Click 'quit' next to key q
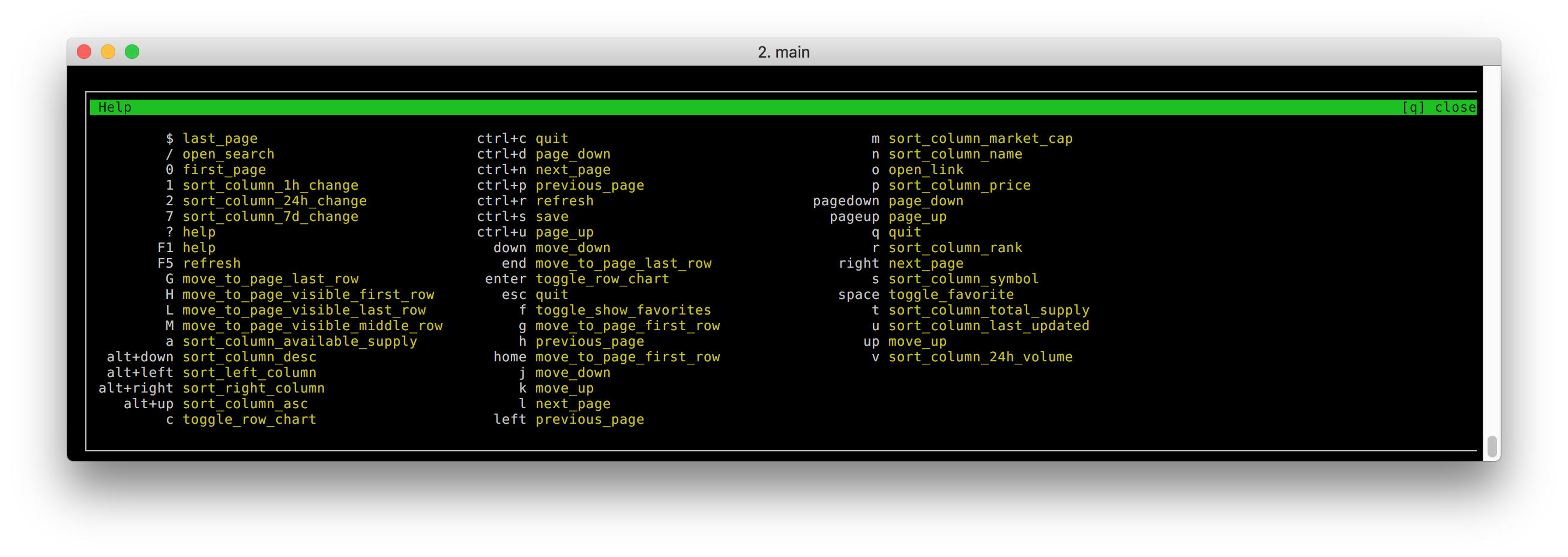 (x=905, y=232)
